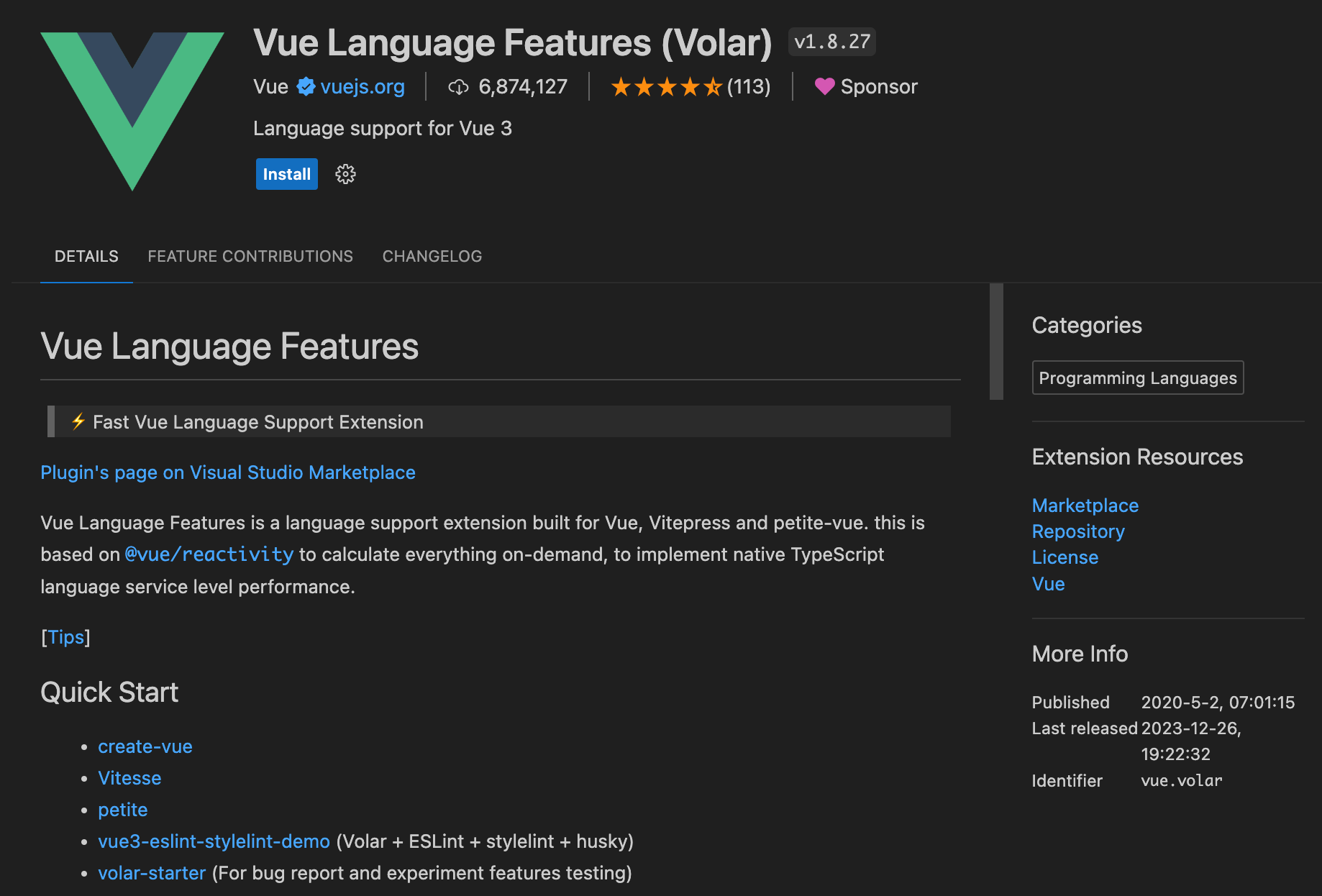This screenshot has height=896, width=1322.
Task: Click the 'Language support for Vue 3' description
Action: coord(383,128)
